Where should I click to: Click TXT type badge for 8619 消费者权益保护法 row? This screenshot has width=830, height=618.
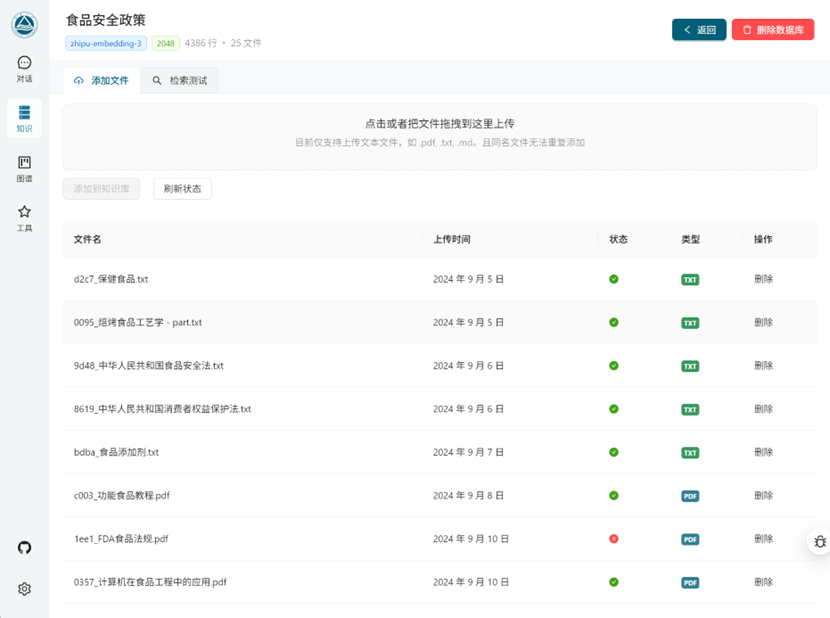point(690,409)
